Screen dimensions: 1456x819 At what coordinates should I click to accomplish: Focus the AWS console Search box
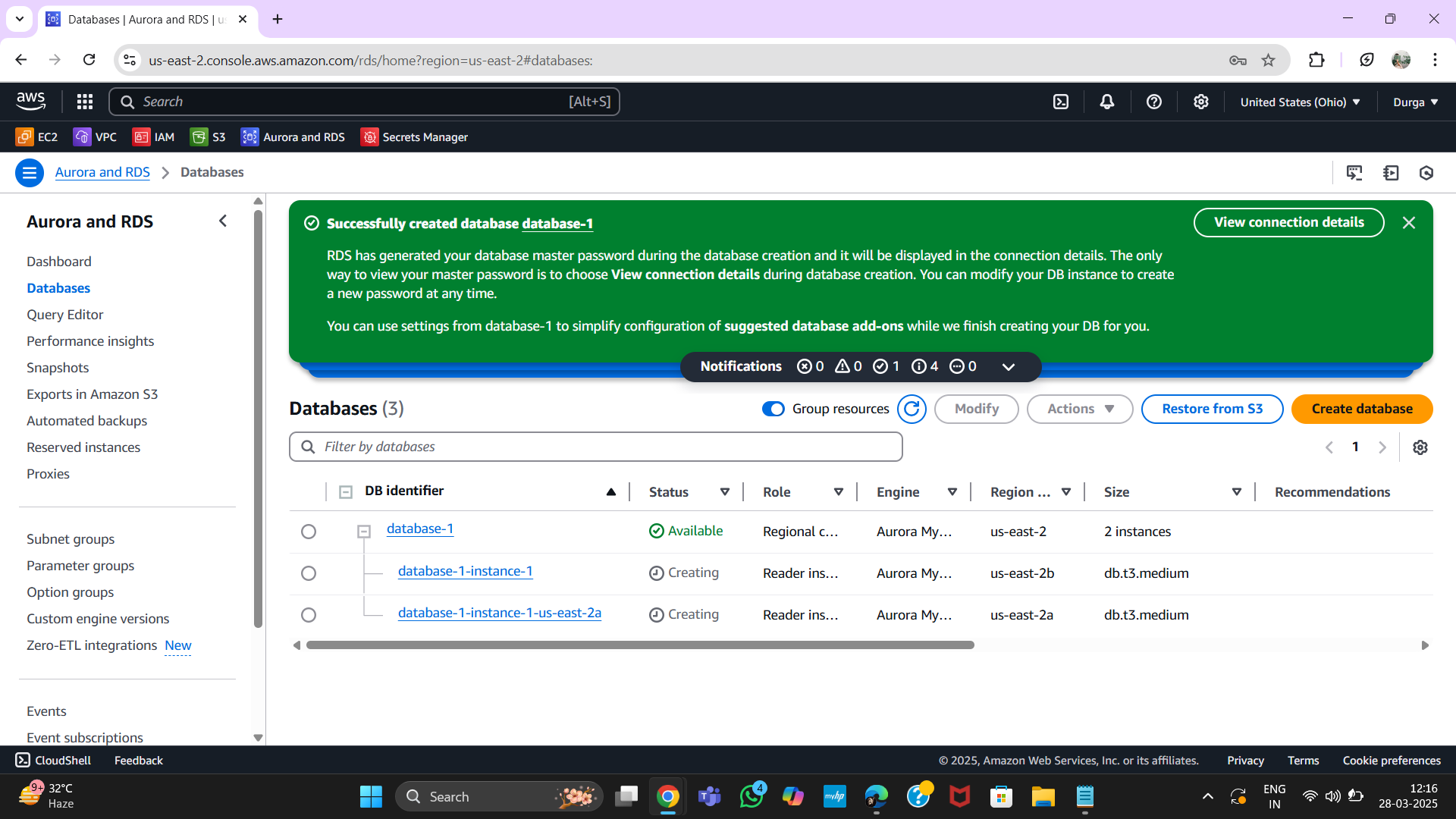(x=364, y=102)
